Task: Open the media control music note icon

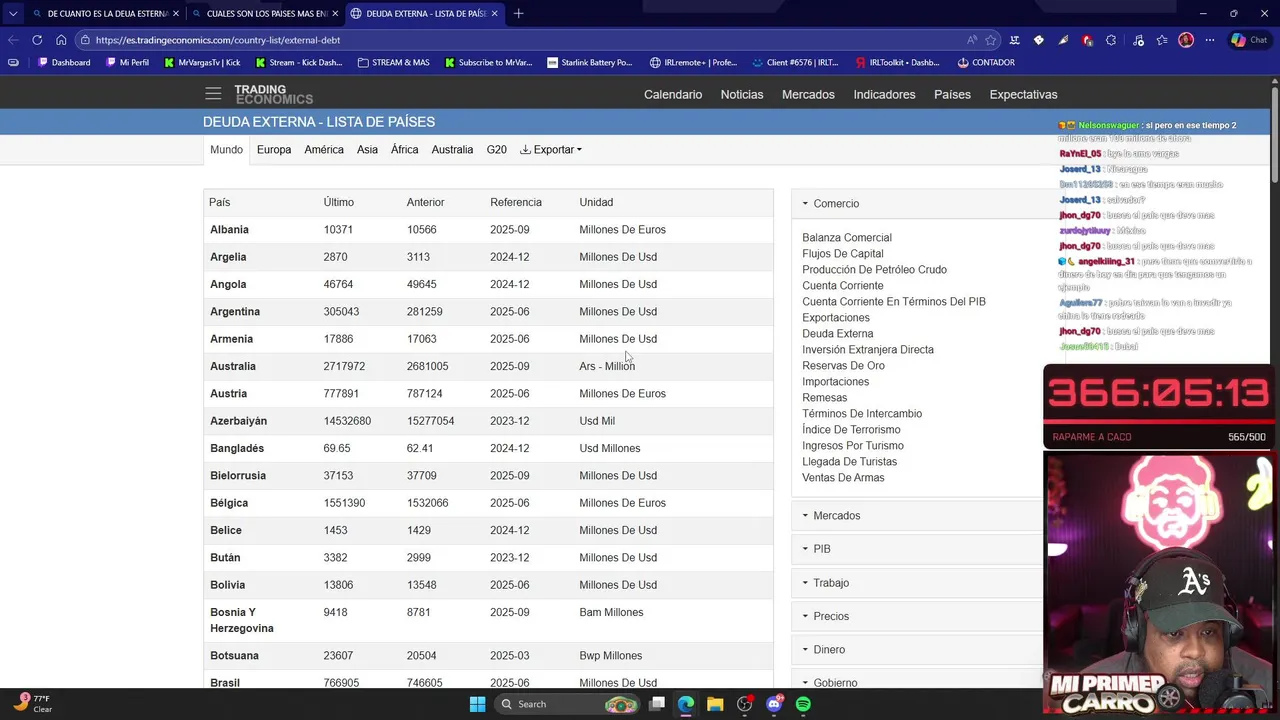Action: (1139, 40)
